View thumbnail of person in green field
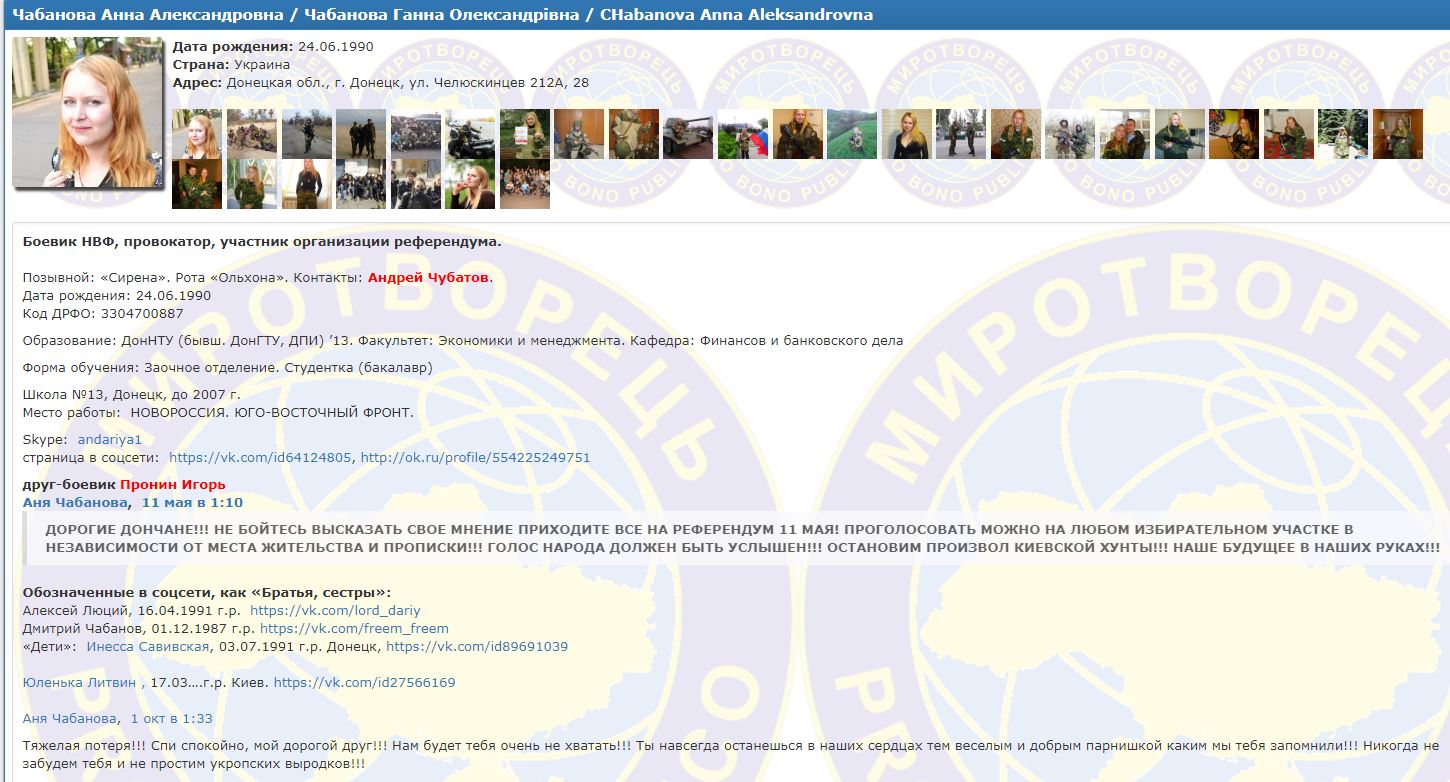This screenshot has width=1450, height=782. pos(851,134)
